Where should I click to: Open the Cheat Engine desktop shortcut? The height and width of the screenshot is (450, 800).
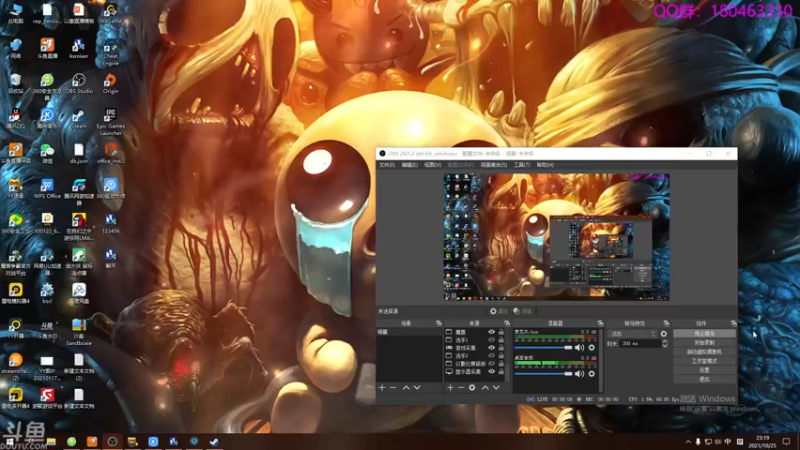(110, 53)
